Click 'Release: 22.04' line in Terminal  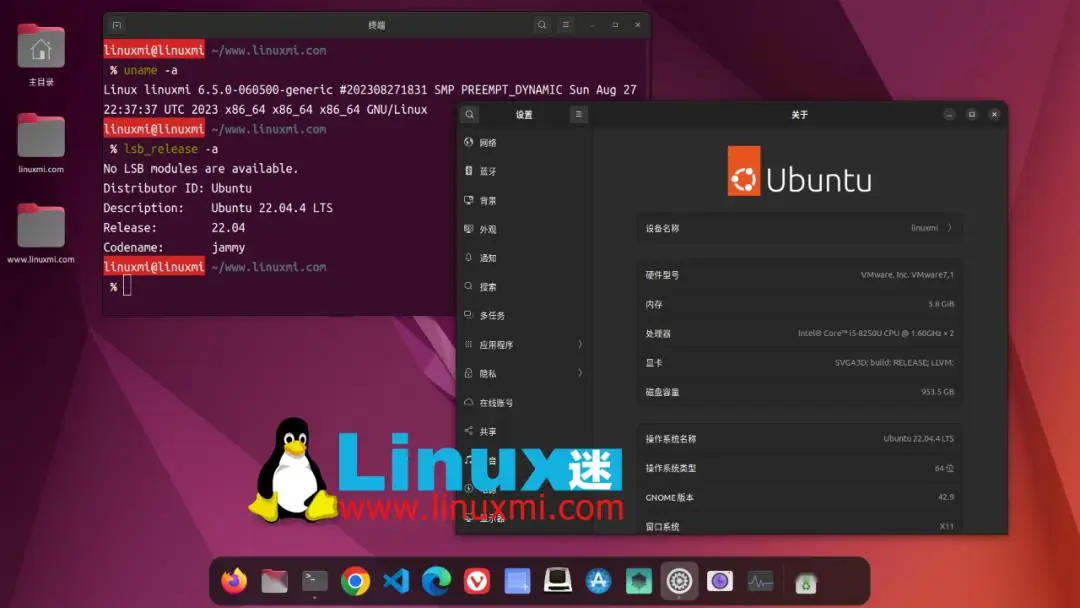point(174,228)
